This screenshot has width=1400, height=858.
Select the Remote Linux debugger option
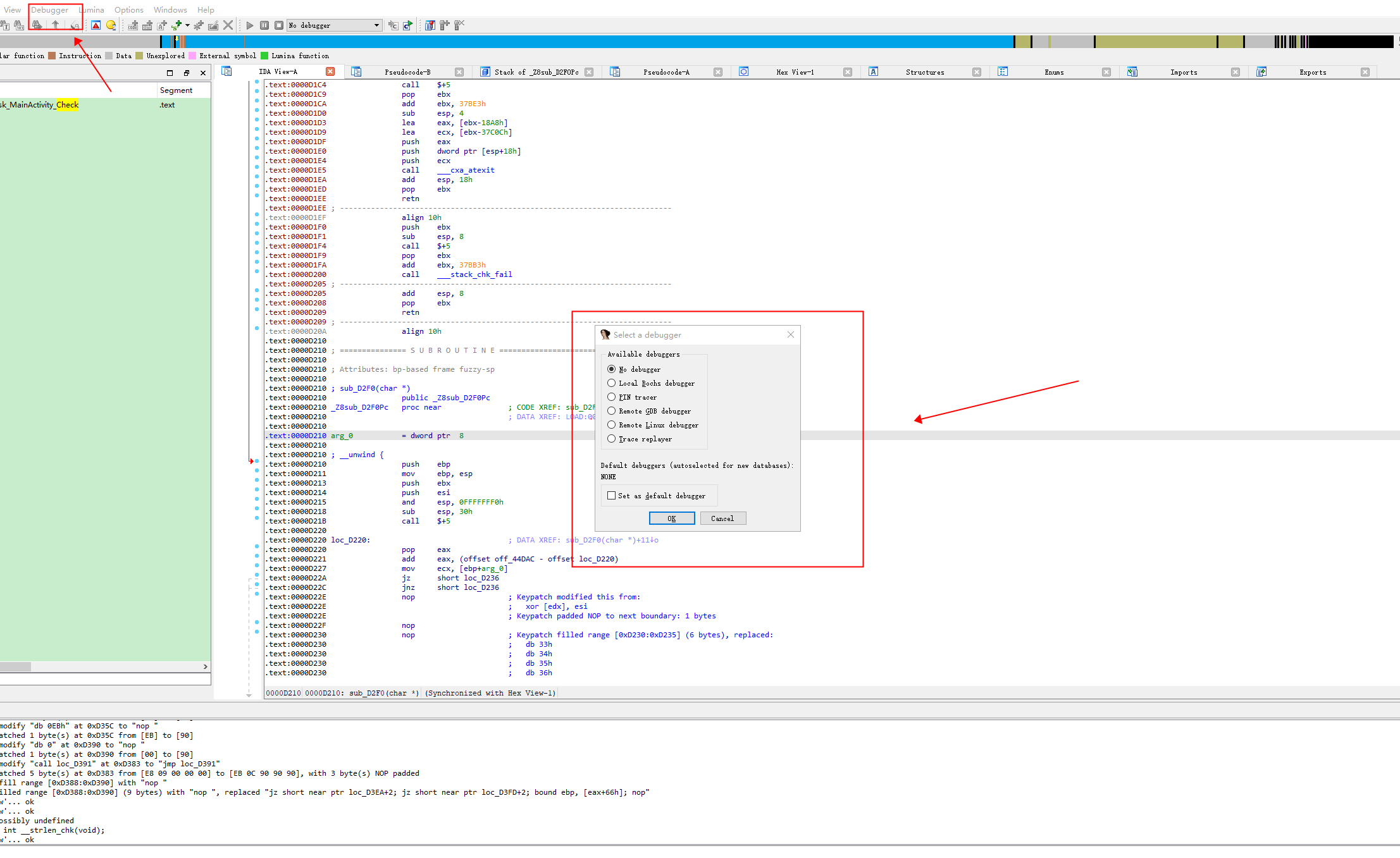612,425
